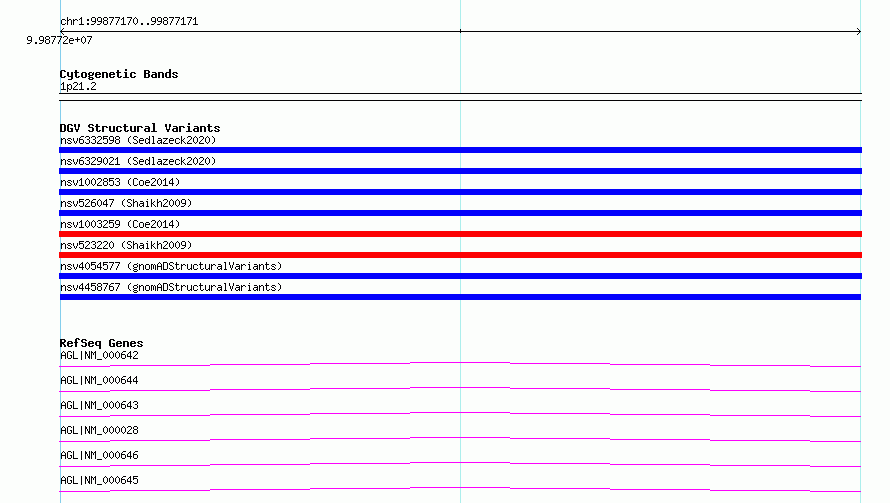Open the nsv526047 (Shaikh2009) variant label
The height and width of the screenshot is (503, 890).
pos(126,203)
